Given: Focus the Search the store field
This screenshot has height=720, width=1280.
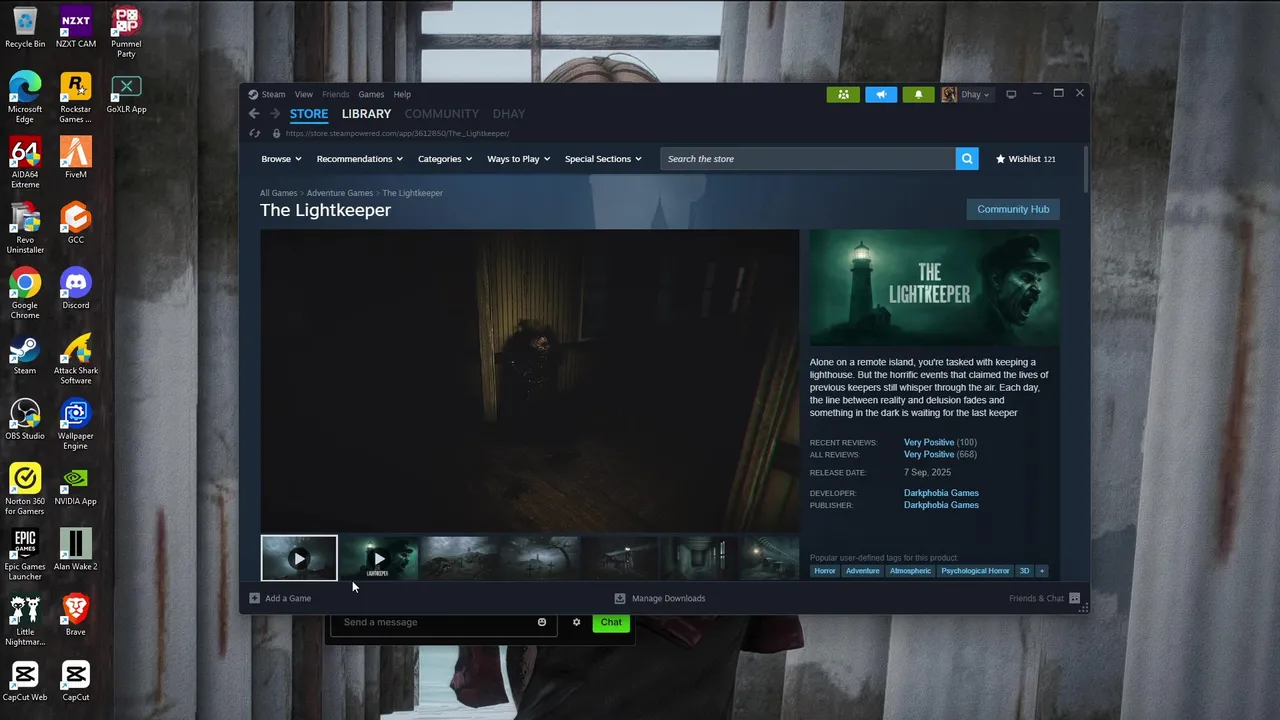Looking at the screenshot, I should pos(808,159).
